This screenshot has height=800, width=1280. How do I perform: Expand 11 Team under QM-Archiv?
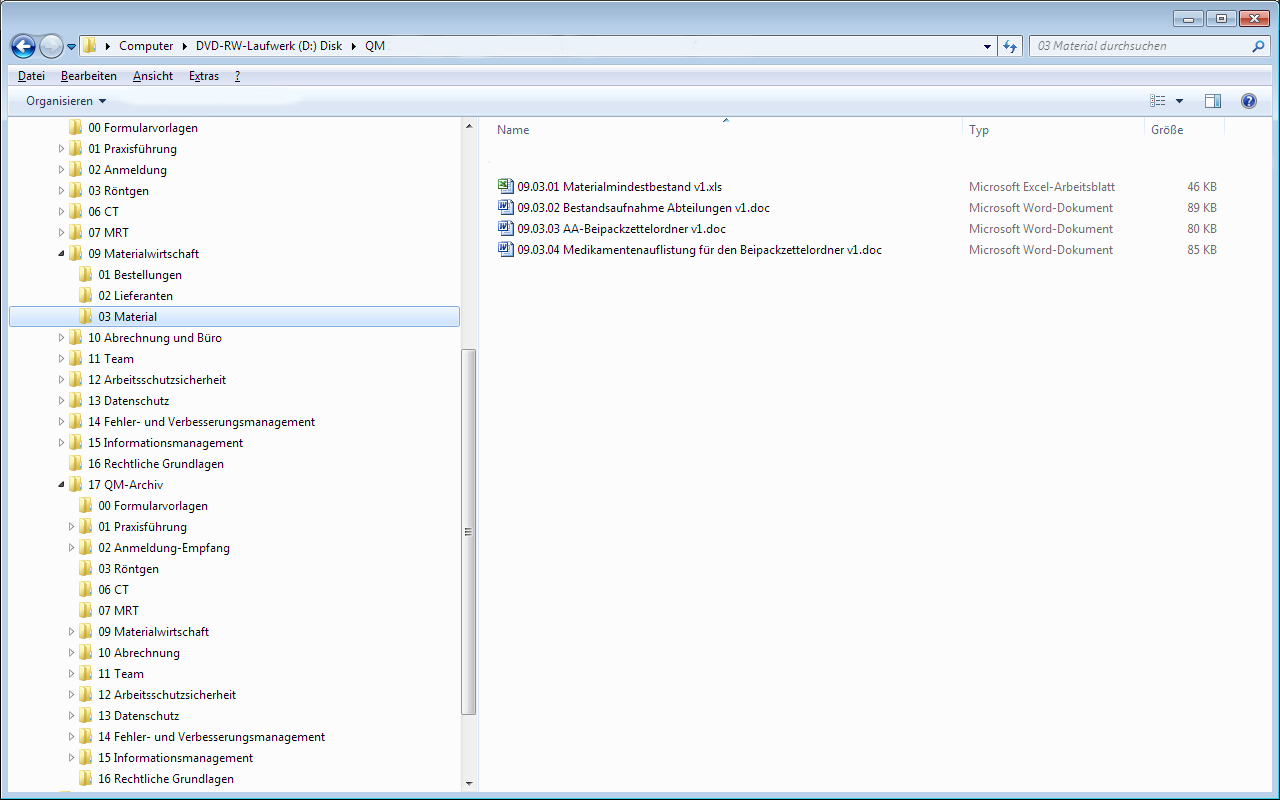pos(71,674)
